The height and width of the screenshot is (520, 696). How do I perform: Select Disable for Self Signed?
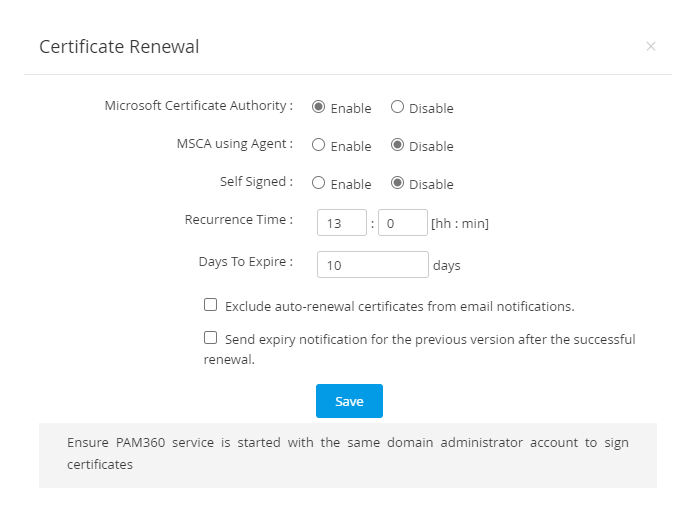click(x=397, y=183)
